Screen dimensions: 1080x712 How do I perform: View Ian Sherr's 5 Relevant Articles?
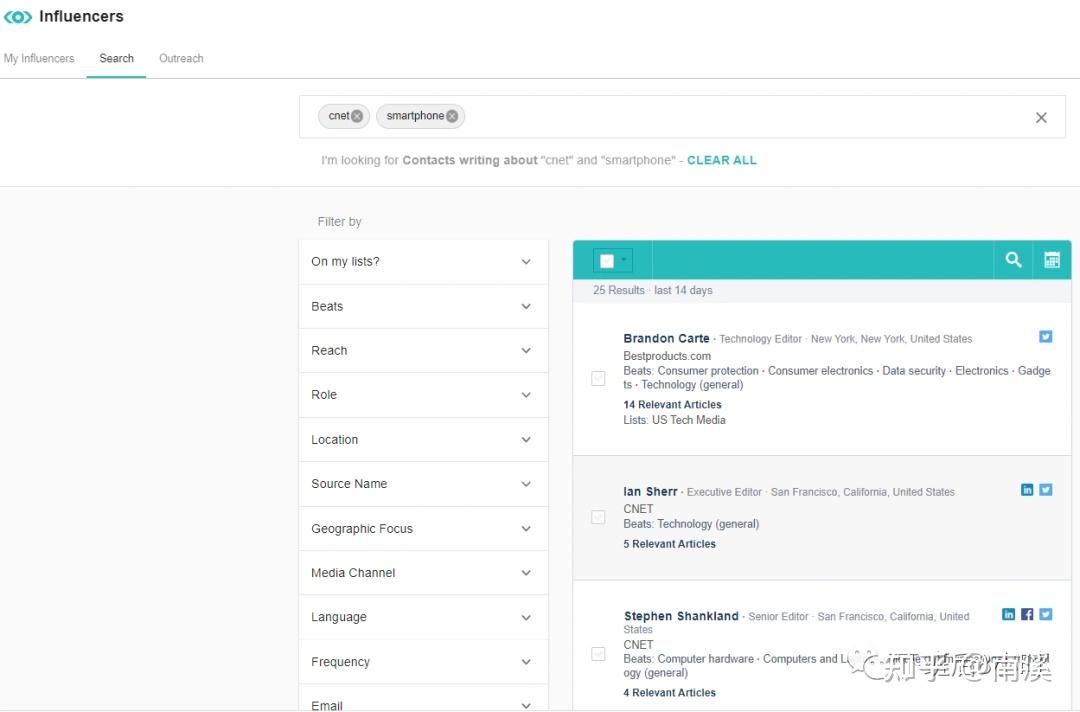(x=669, y=544)
